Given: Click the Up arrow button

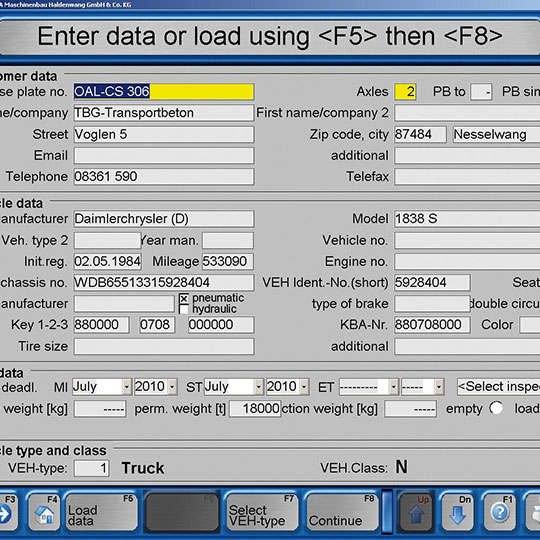Looking at the screenshot, I should [x=416, y=512].
